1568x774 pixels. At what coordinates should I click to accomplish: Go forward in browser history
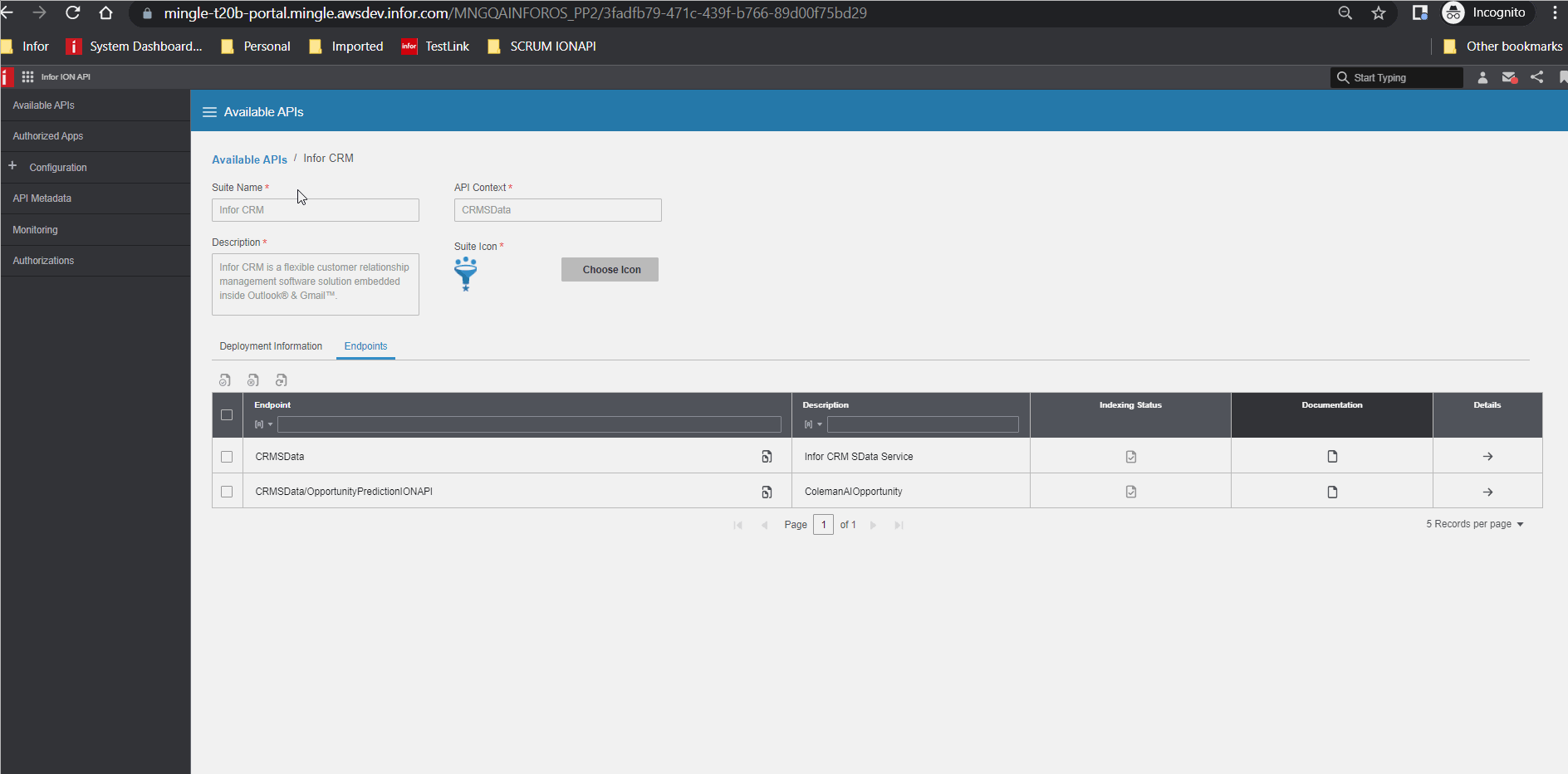click(39, 12)
